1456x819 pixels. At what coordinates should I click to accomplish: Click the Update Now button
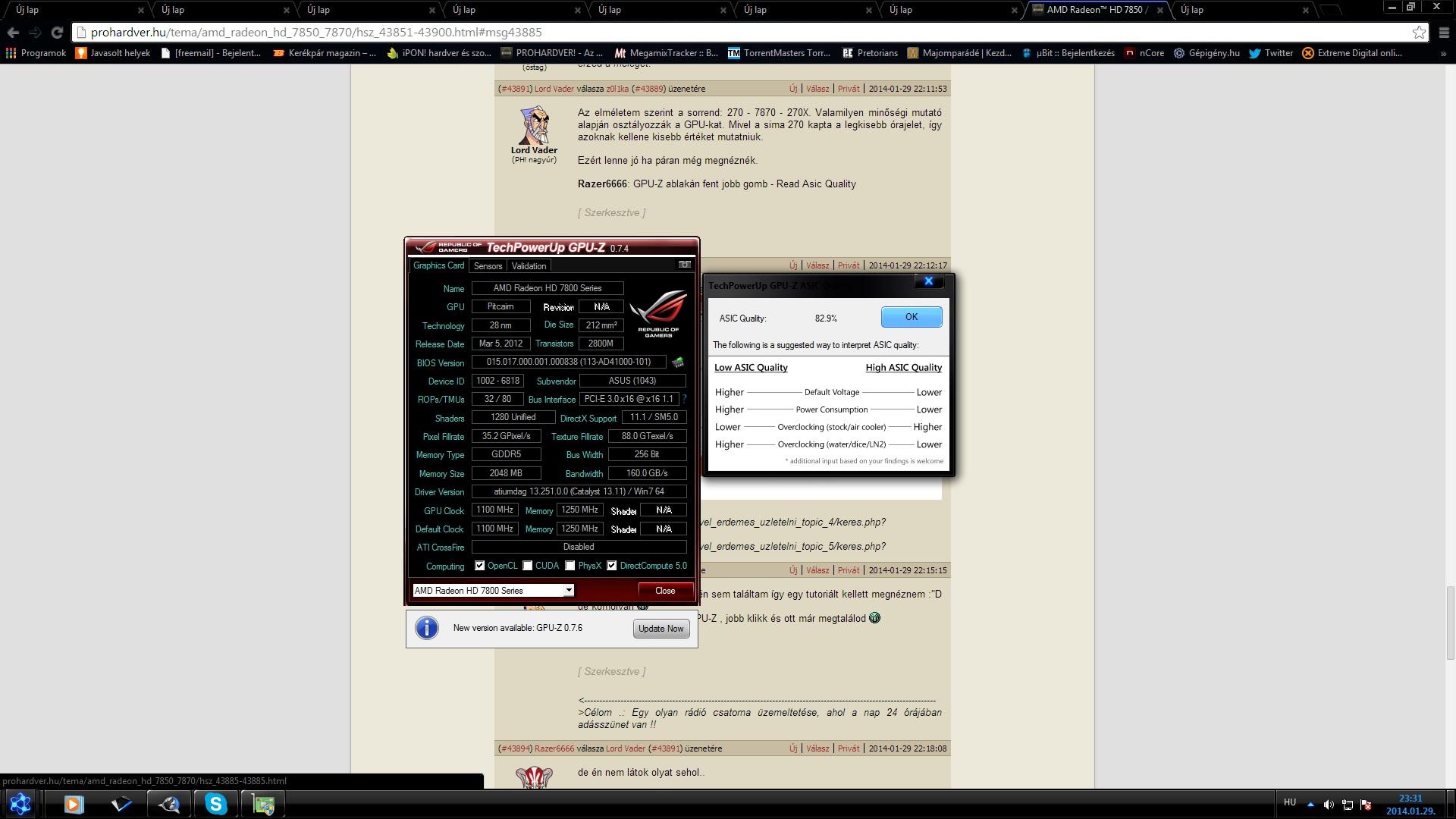click(x=661, y=629)
